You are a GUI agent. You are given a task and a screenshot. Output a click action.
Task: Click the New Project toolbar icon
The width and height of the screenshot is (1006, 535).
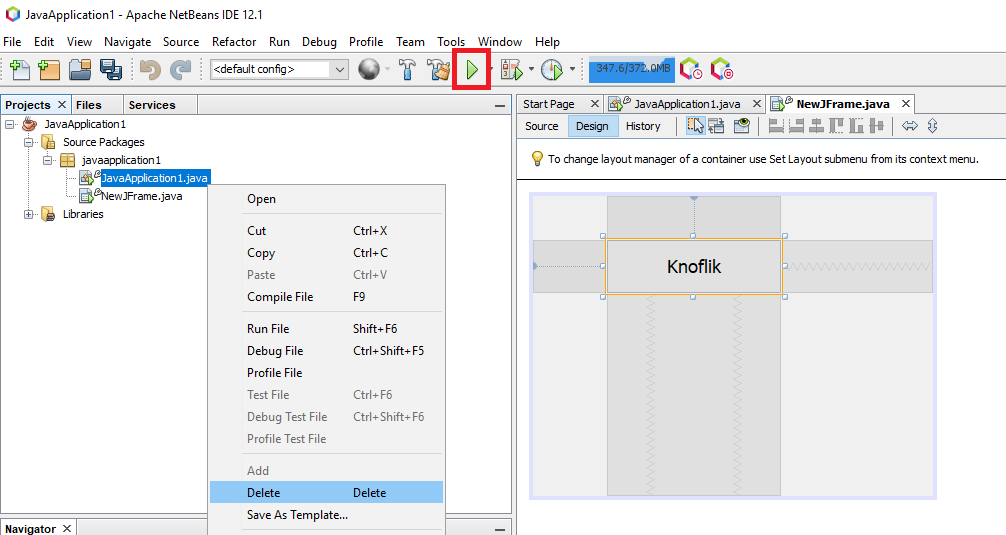pos(49,70)
